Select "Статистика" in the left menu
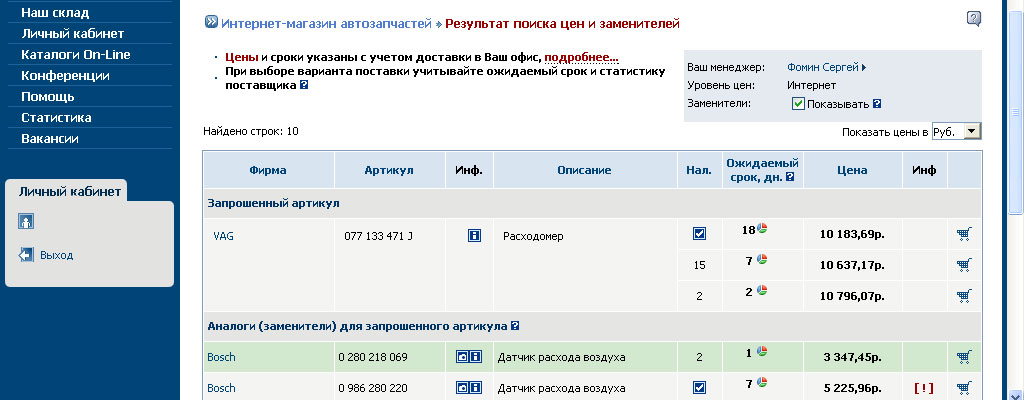This screenshot has width=1024, height=400. coord(56,117)
